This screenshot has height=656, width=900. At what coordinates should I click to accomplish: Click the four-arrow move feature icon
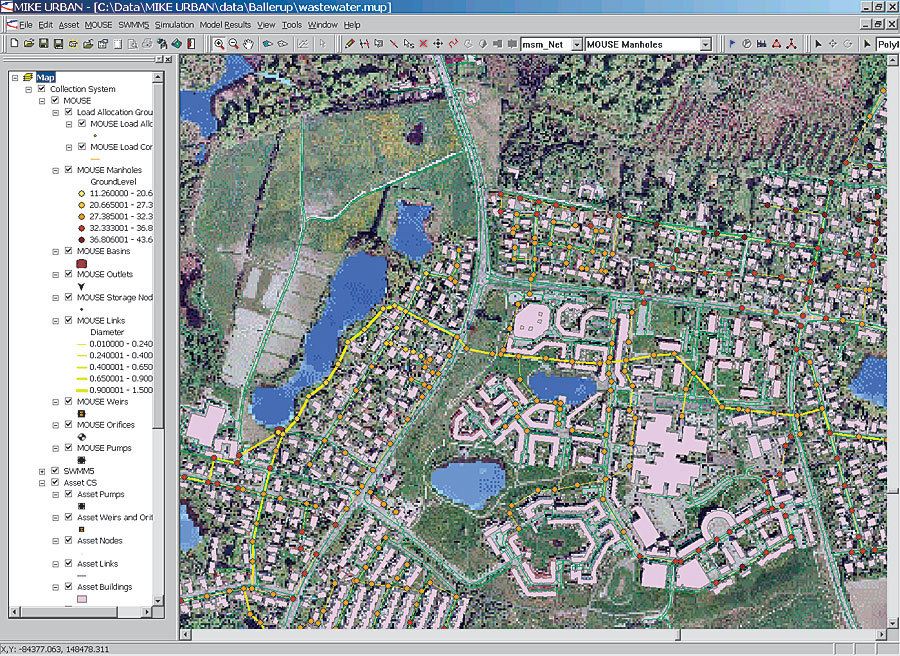(438, 44)
